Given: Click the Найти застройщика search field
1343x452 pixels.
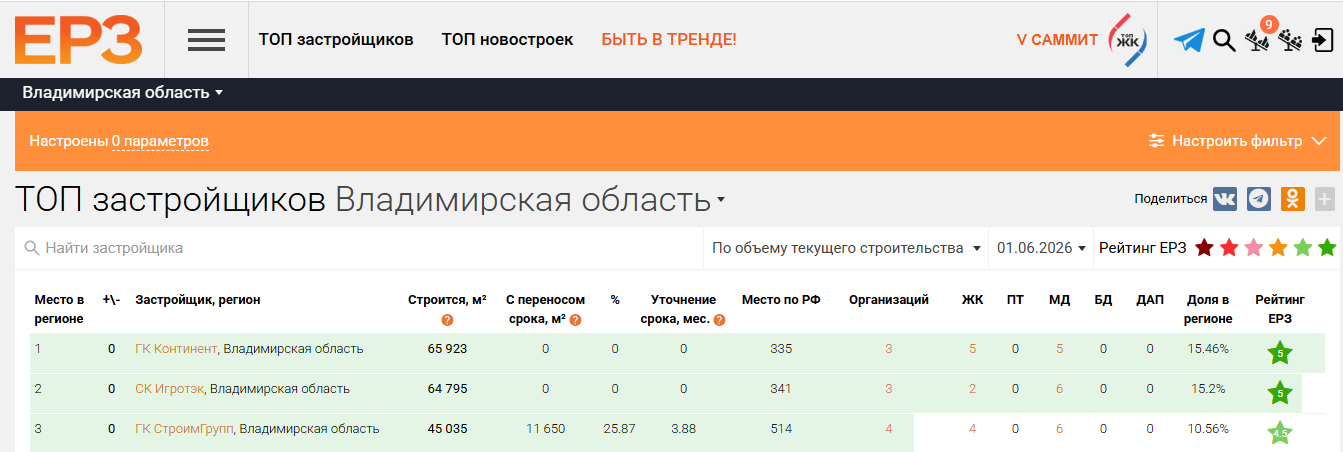Looking at the screenshot, I should click(x=360, y=248).
